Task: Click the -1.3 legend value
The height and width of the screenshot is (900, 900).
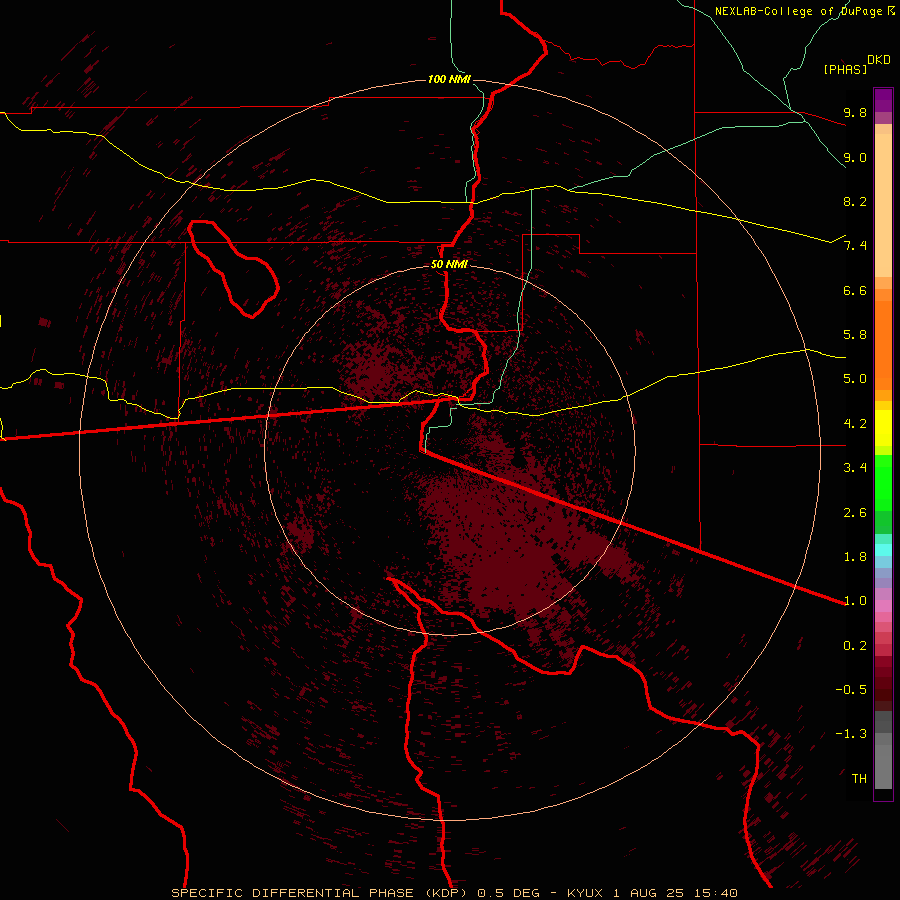Action: pos(851,734)
